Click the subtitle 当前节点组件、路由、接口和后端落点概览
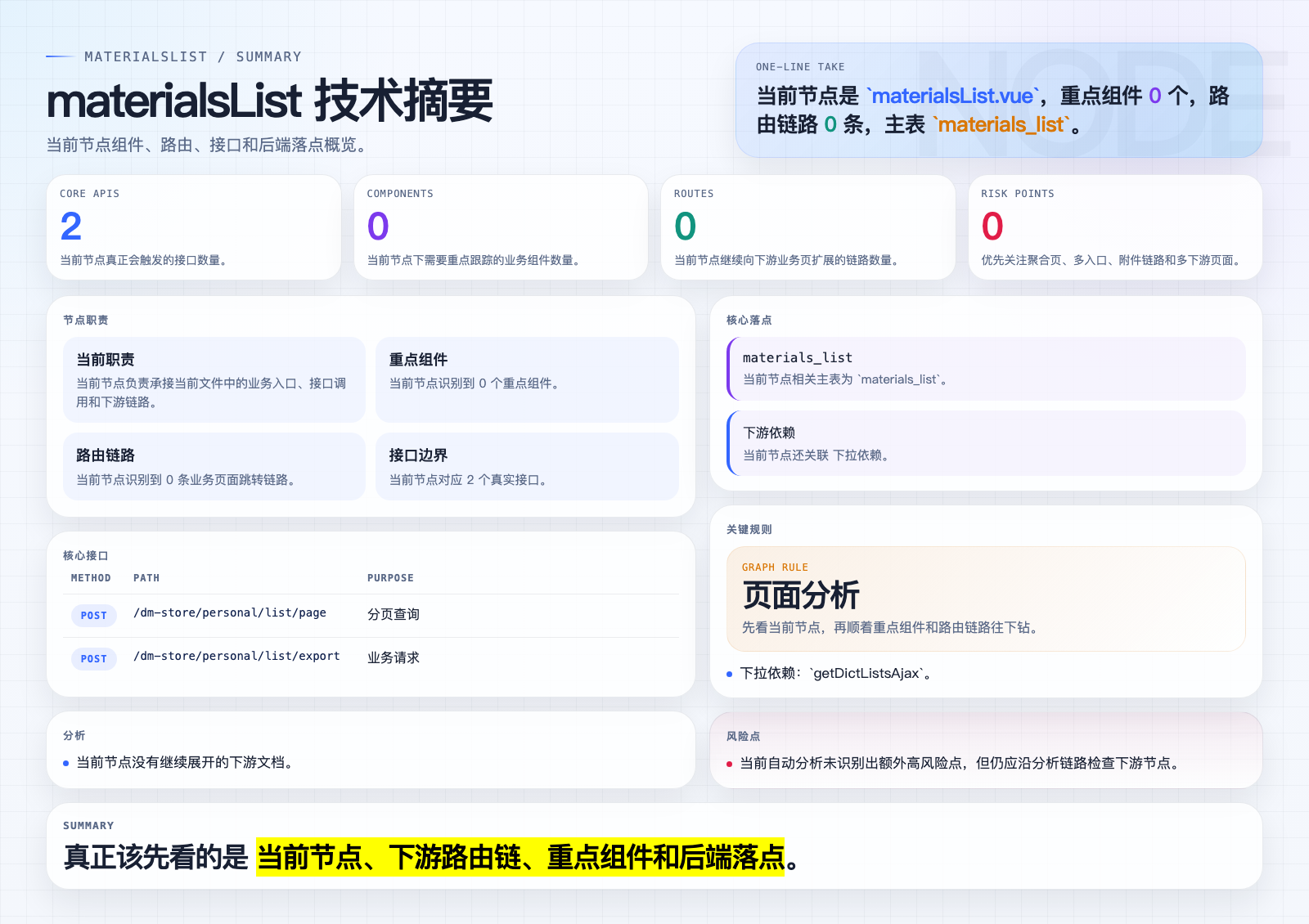Image resolution: width=1309 pixels, height=924 pixels. pyautogui.click(x=209, y=145)
